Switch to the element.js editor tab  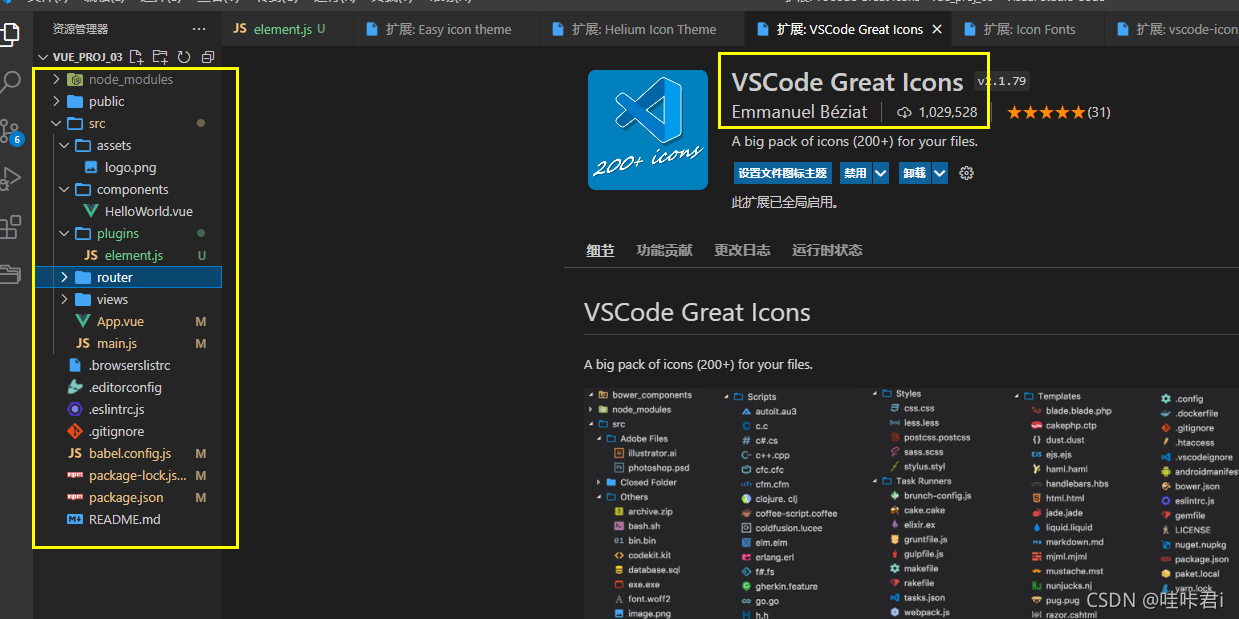tap(288, 29)
